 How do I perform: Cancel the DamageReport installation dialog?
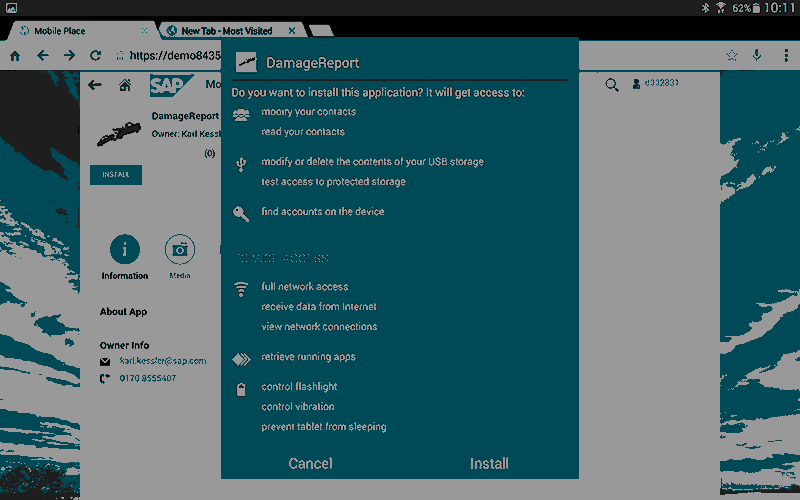pyautogui.click(x=310, y=463)
